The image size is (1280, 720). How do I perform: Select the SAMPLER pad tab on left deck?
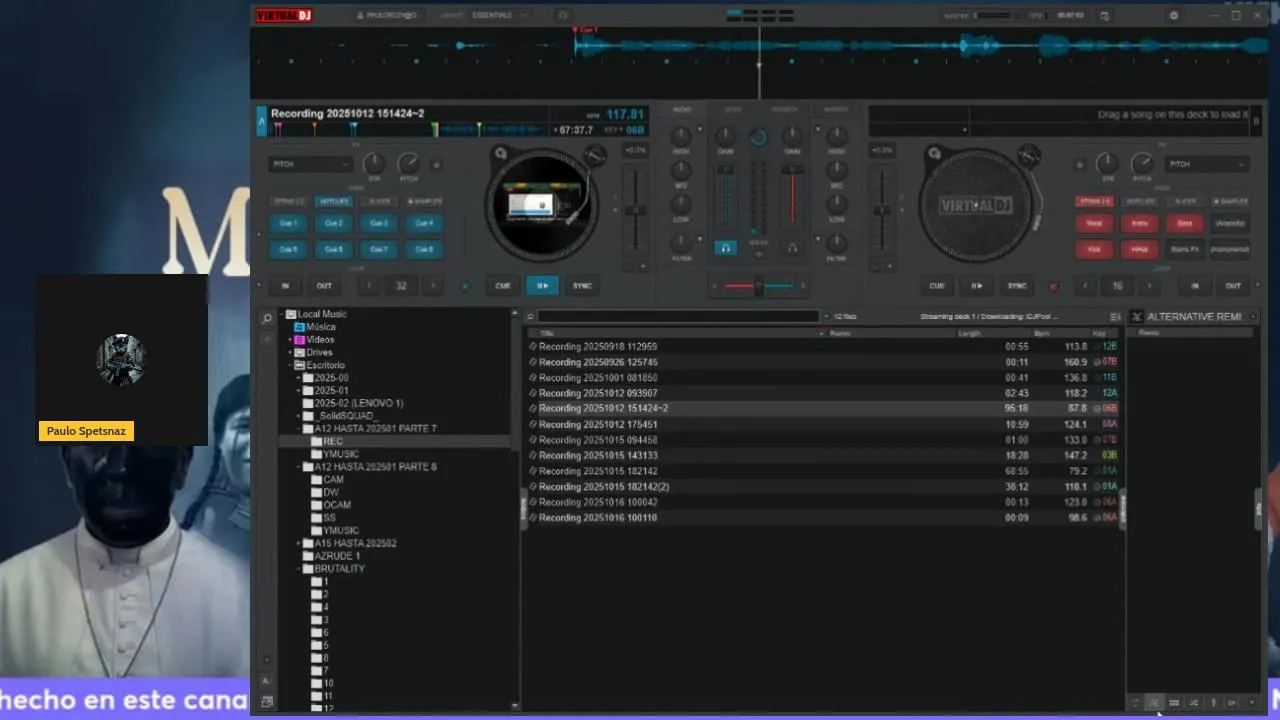424,201
